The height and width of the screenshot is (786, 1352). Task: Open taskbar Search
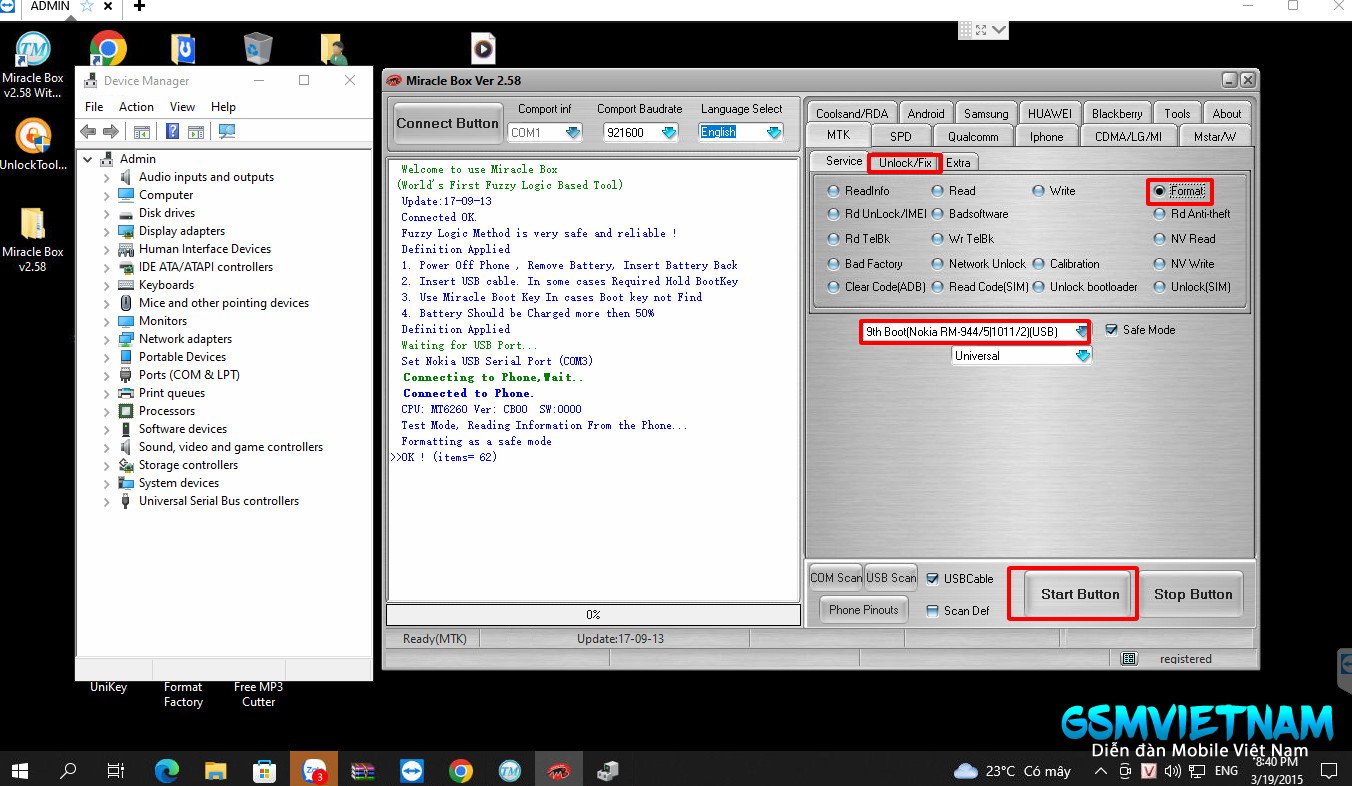pos(68,770)
